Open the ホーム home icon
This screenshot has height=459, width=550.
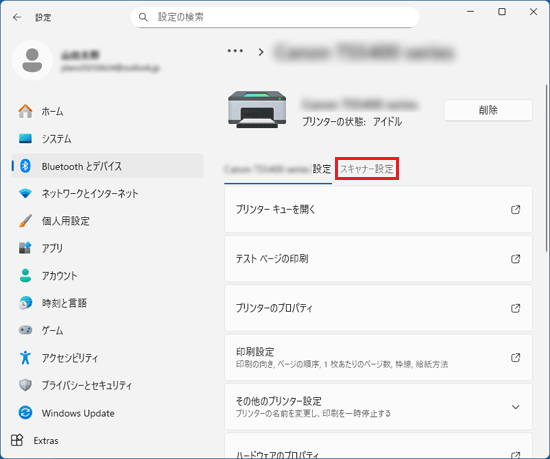tap(25, 111)
